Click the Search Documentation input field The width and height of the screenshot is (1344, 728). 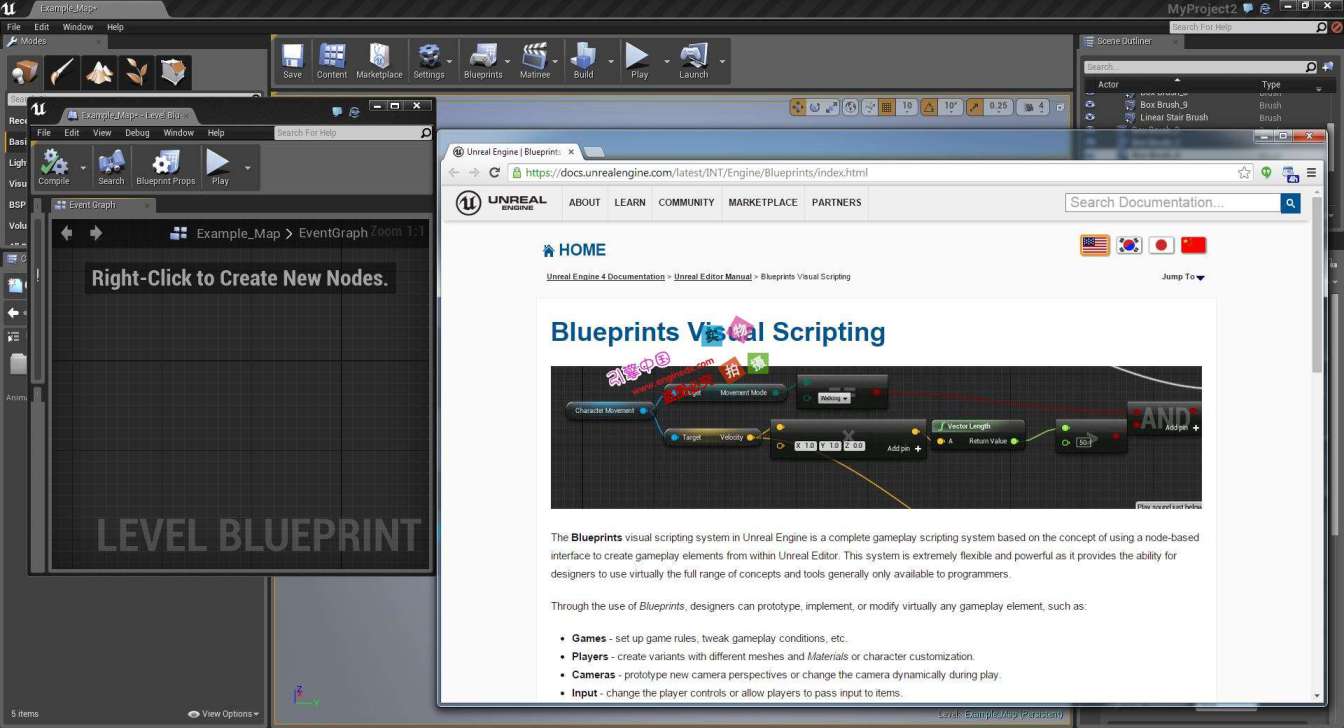tap(1173, 203)
